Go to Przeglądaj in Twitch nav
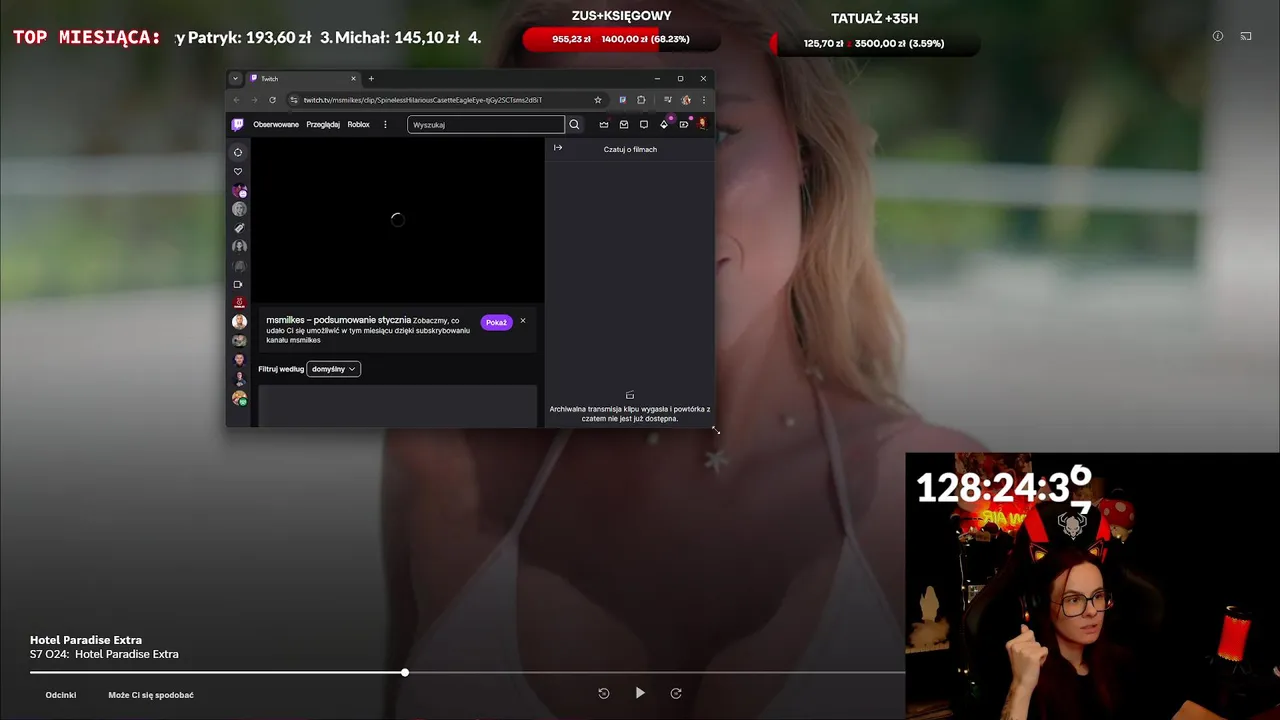This screenshot has height=720, width=1280. point(323,125)
